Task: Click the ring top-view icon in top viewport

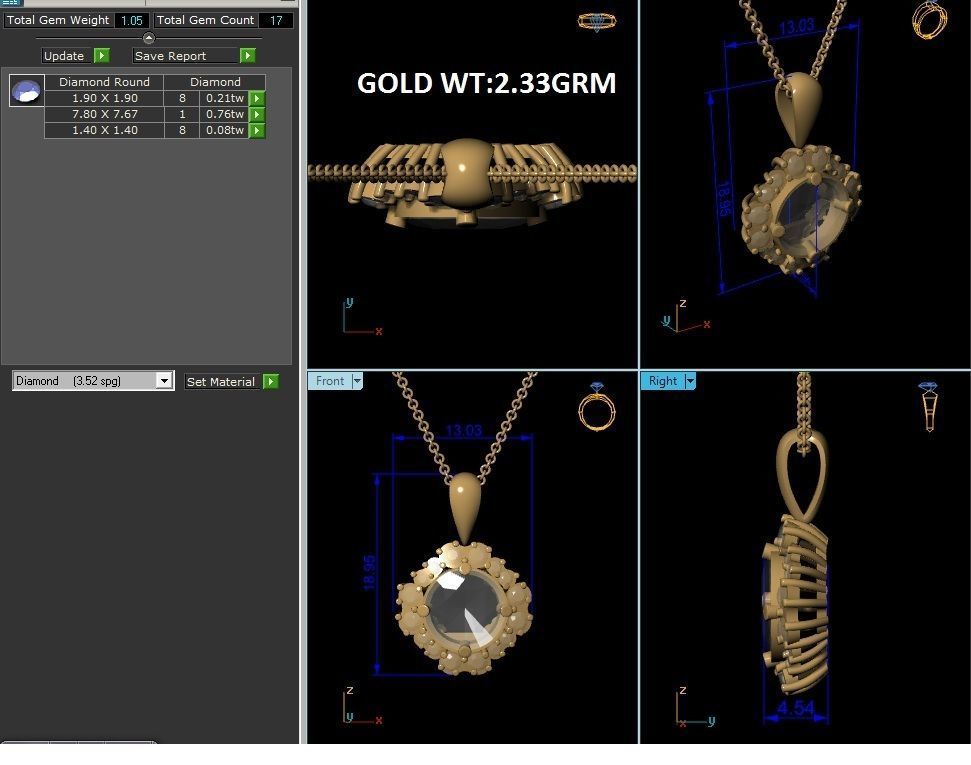Action: (597, 22)
